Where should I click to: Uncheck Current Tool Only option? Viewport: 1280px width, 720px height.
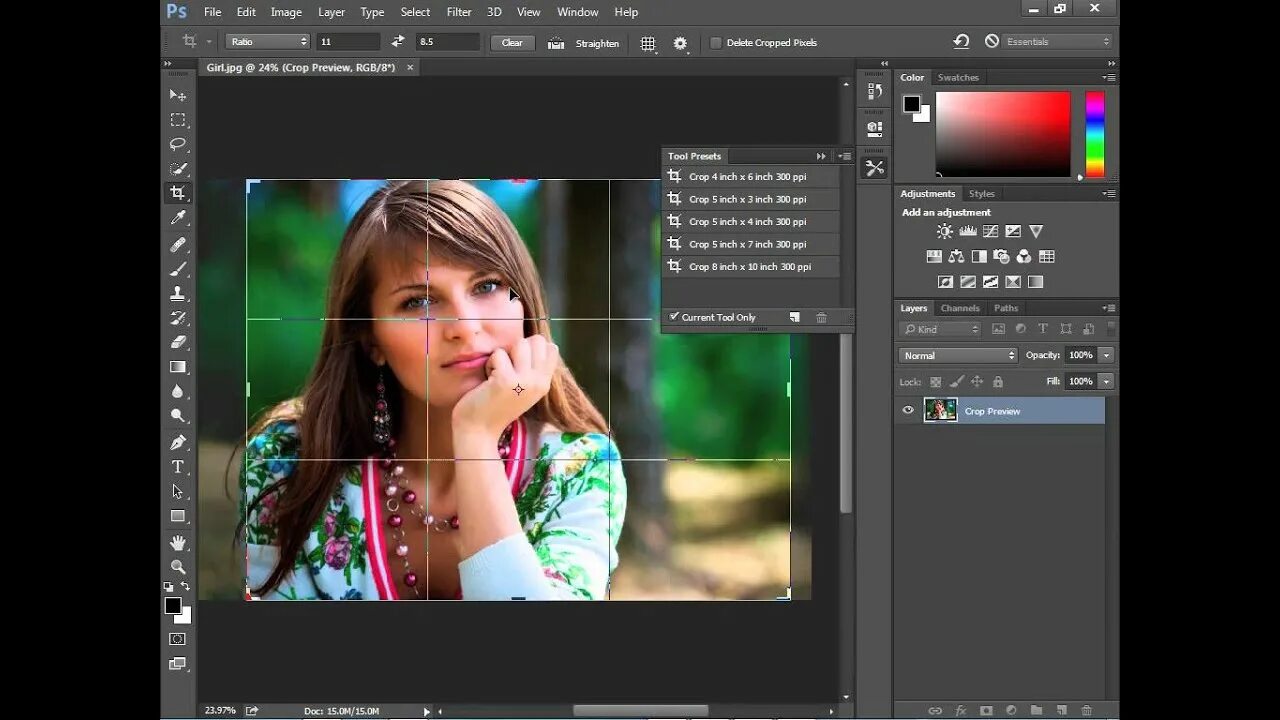[674, 317]
